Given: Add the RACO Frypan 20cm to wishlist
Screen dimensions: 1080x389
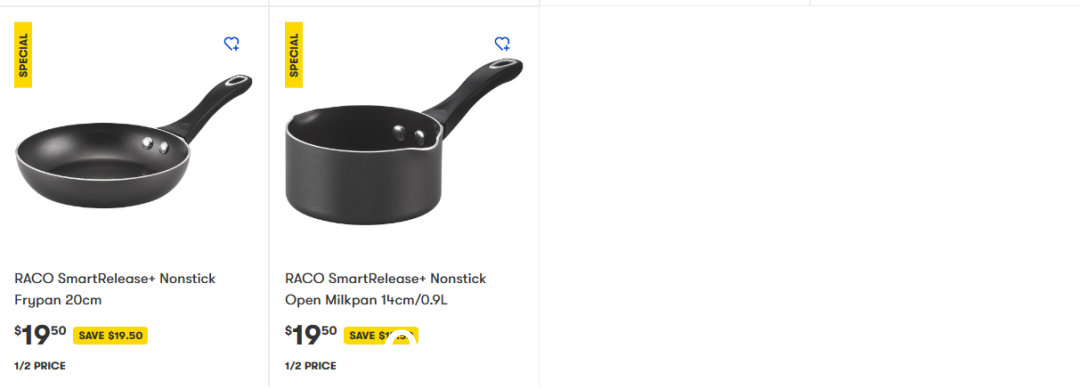Looking at the screenshot, I should pyautogui.click(x=232, y=44).
